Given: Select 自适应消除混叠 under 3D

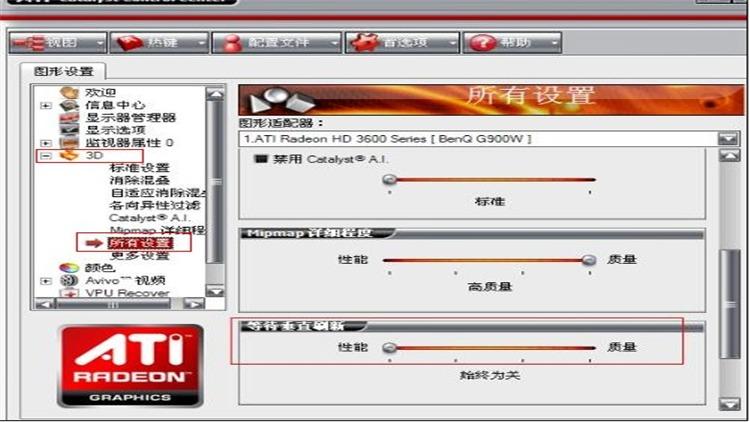Looking at the screenshot, I should click(x=158, y=193).
